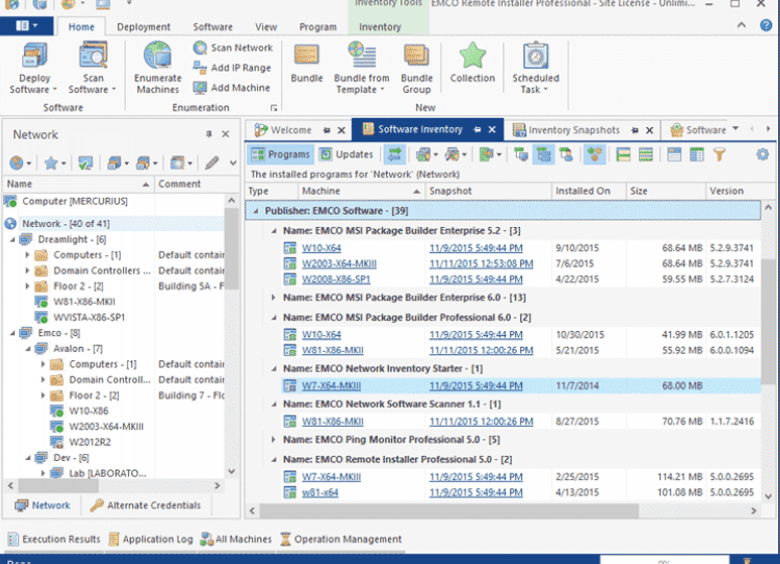Open W2003-X64-MKIII machine link
This screenshot has height=564, width=780.
[x=339, y=264]
